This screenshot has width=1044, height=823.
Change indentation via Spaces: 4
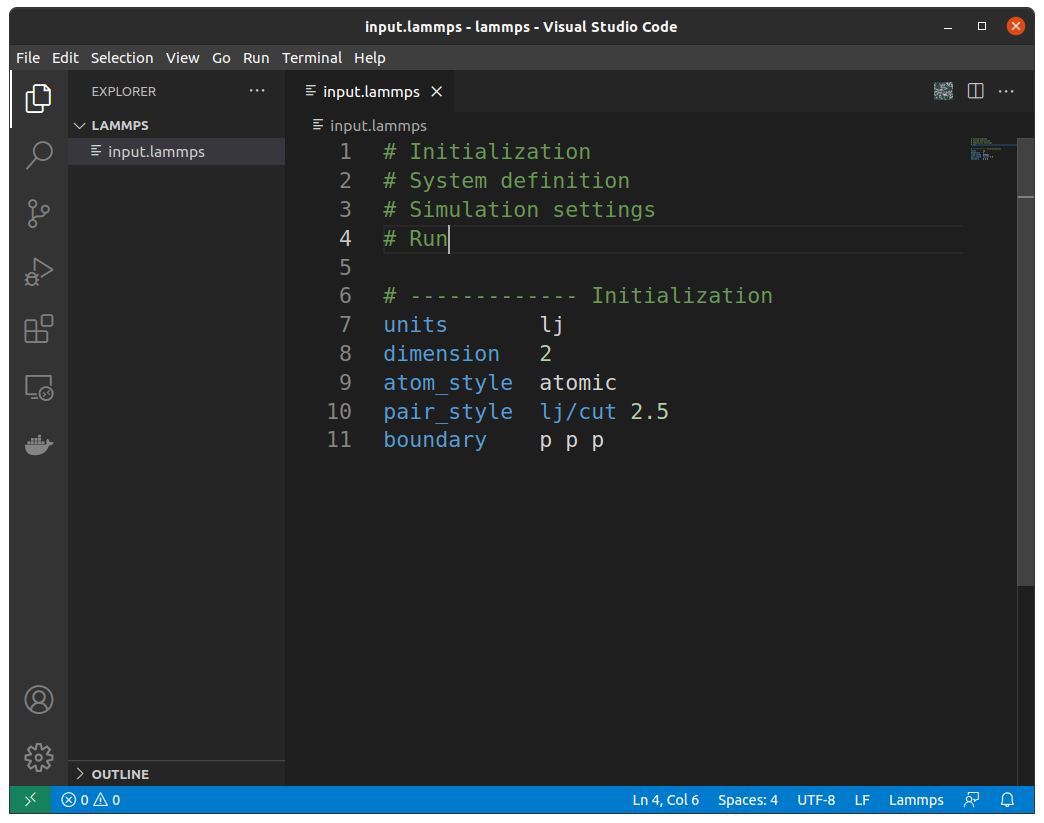pyautogui.click(x=748, y=800)
